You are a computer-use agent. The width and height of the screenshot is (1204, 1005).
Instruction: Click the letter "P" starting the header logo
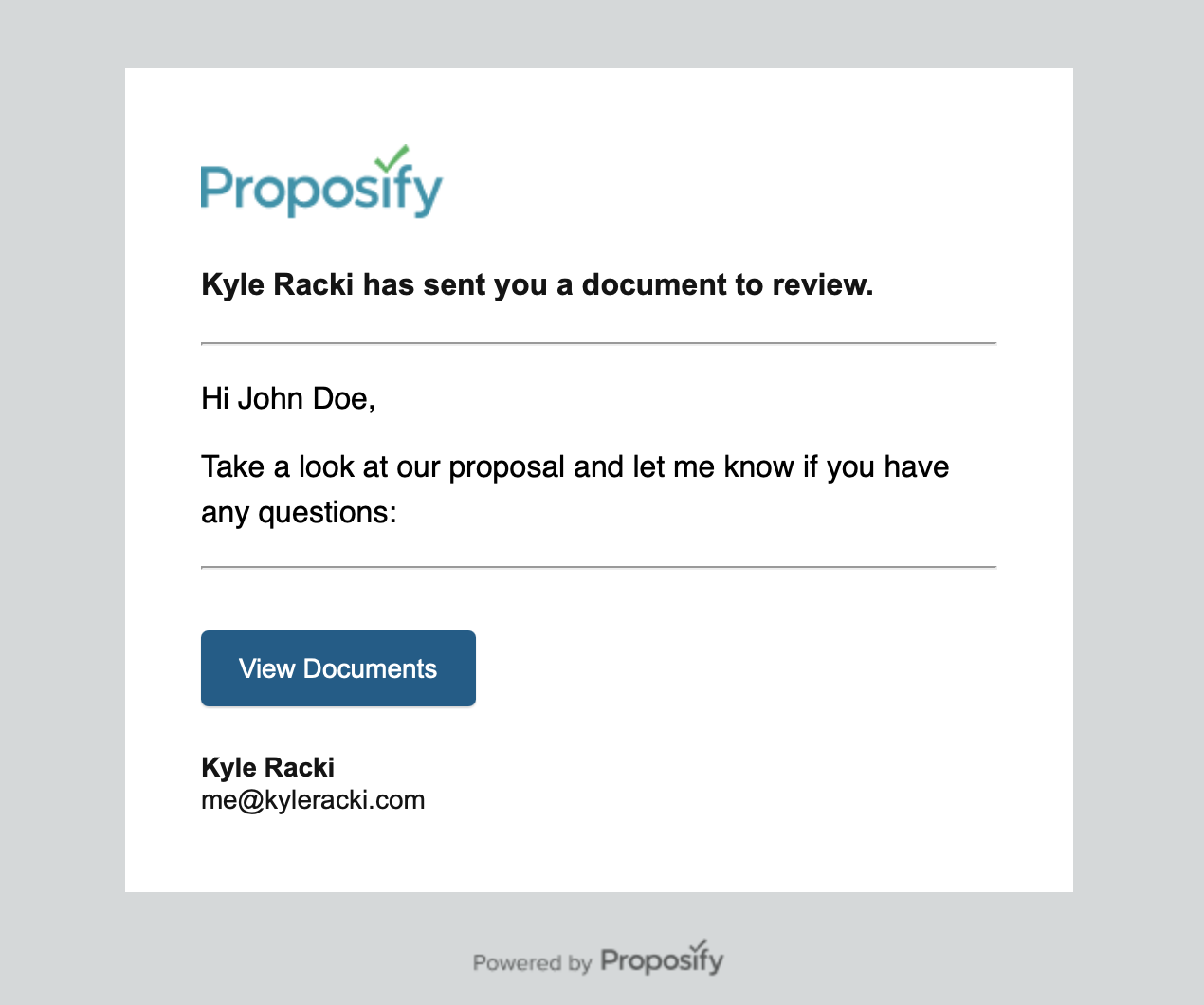(x=215, y=188)
